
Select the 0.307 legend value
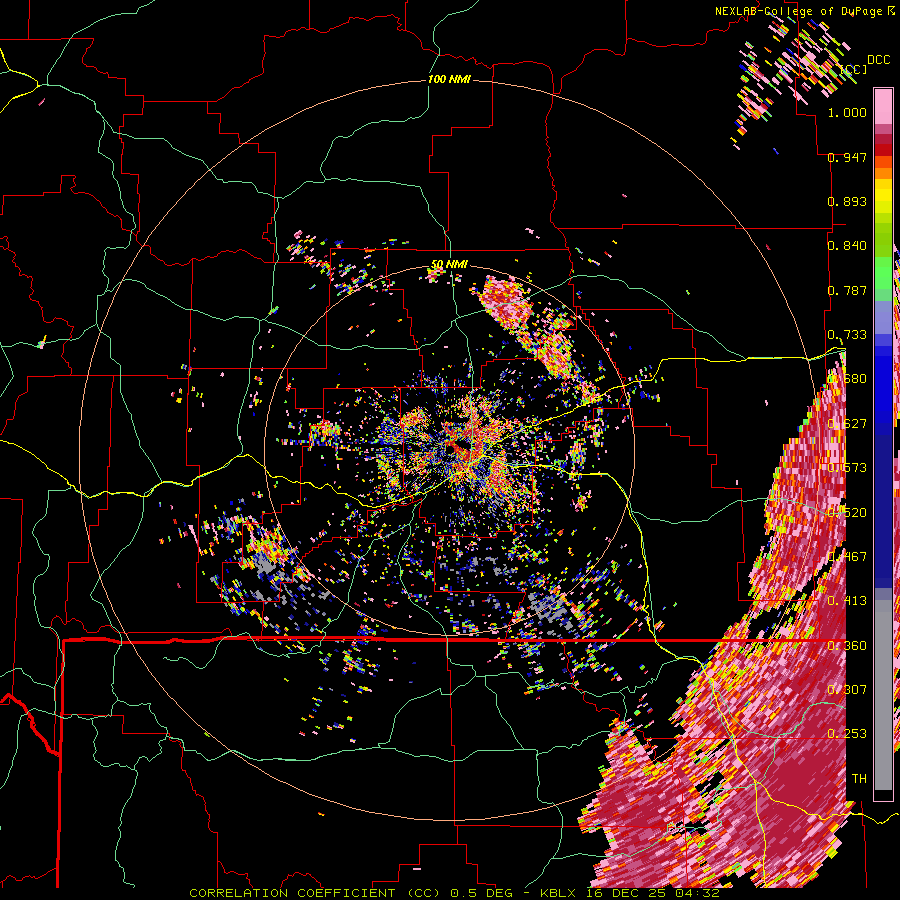tap(847, 690)
